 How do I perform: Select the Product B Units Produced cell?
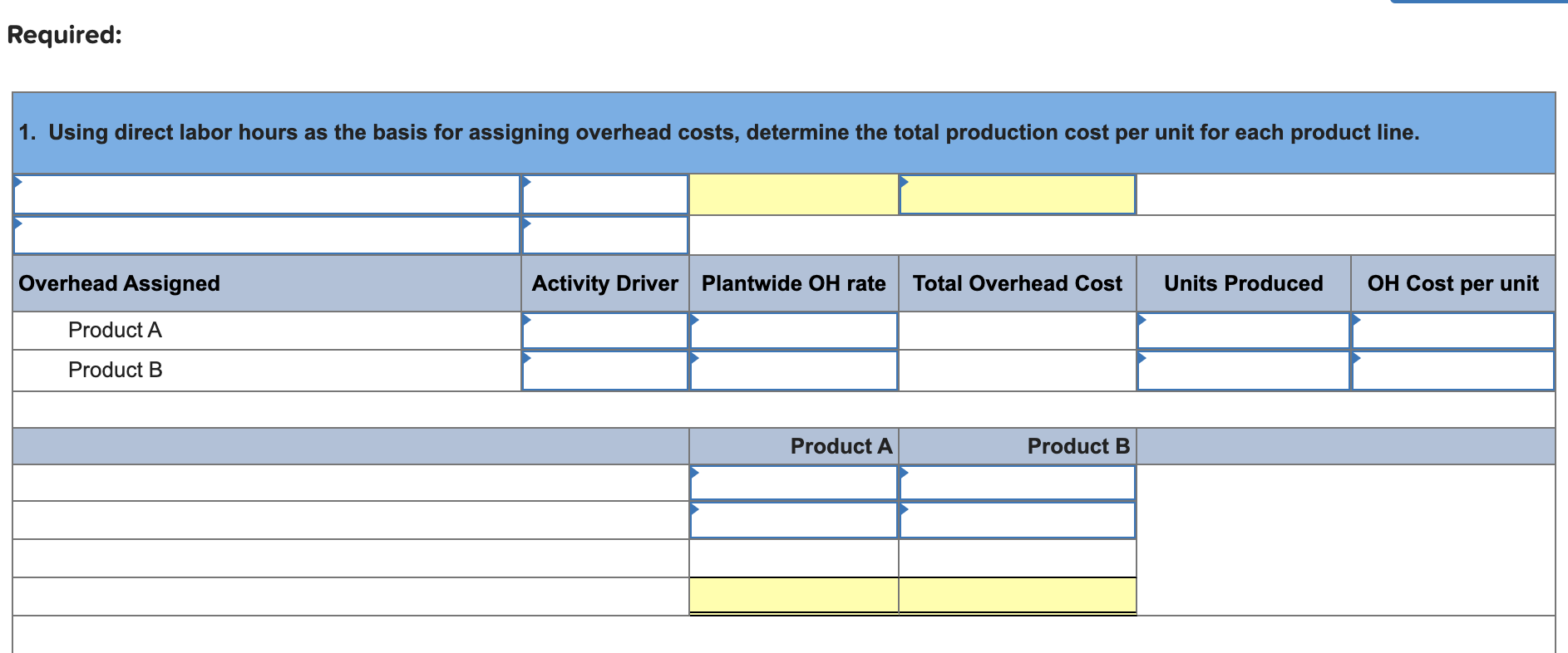1243,371
